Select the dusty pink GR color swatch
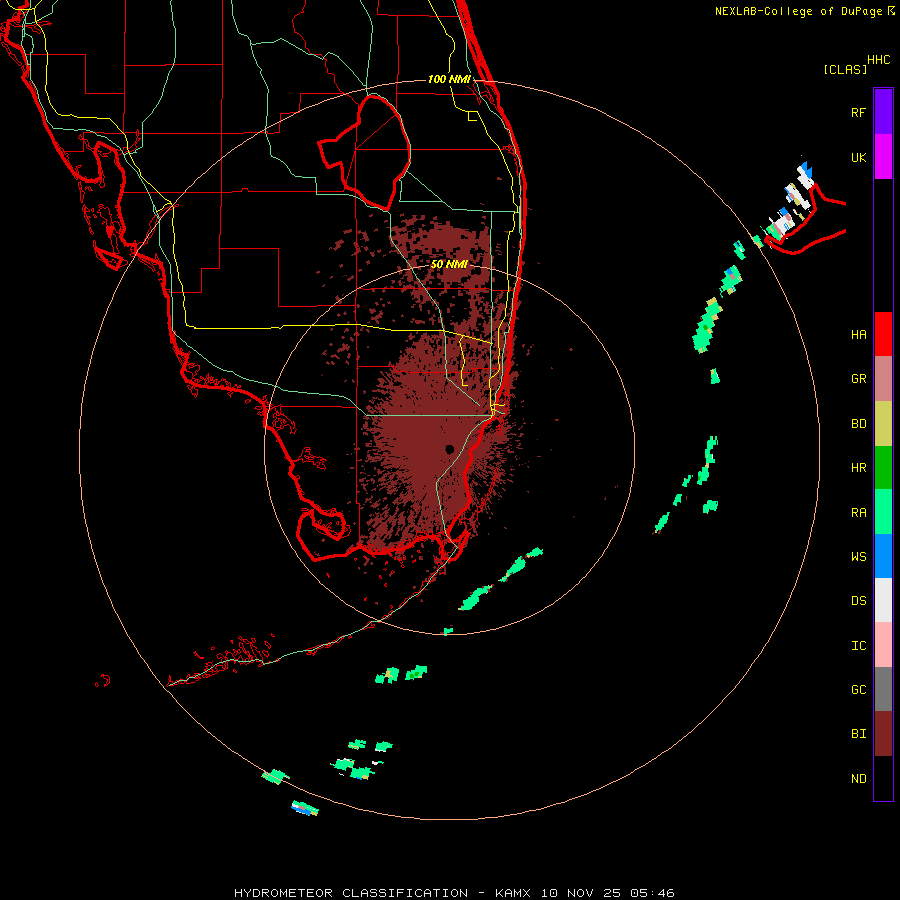 coord(883,379)
